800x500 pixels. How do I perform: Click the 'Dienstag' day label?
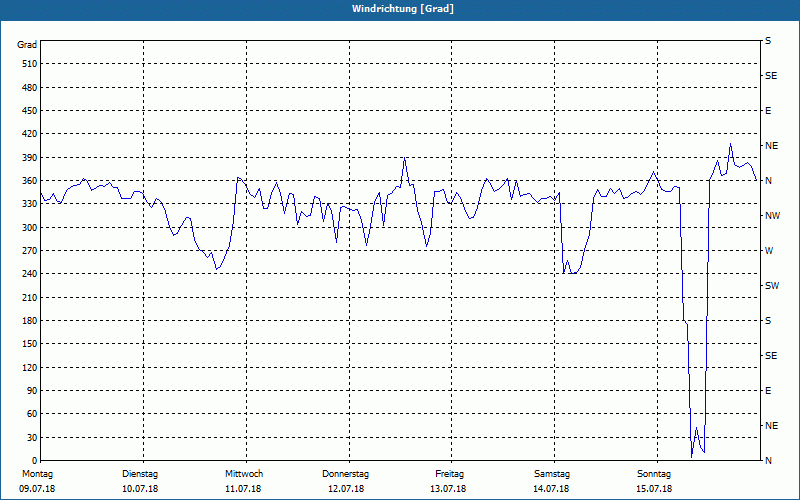click(x=140, y=474)
